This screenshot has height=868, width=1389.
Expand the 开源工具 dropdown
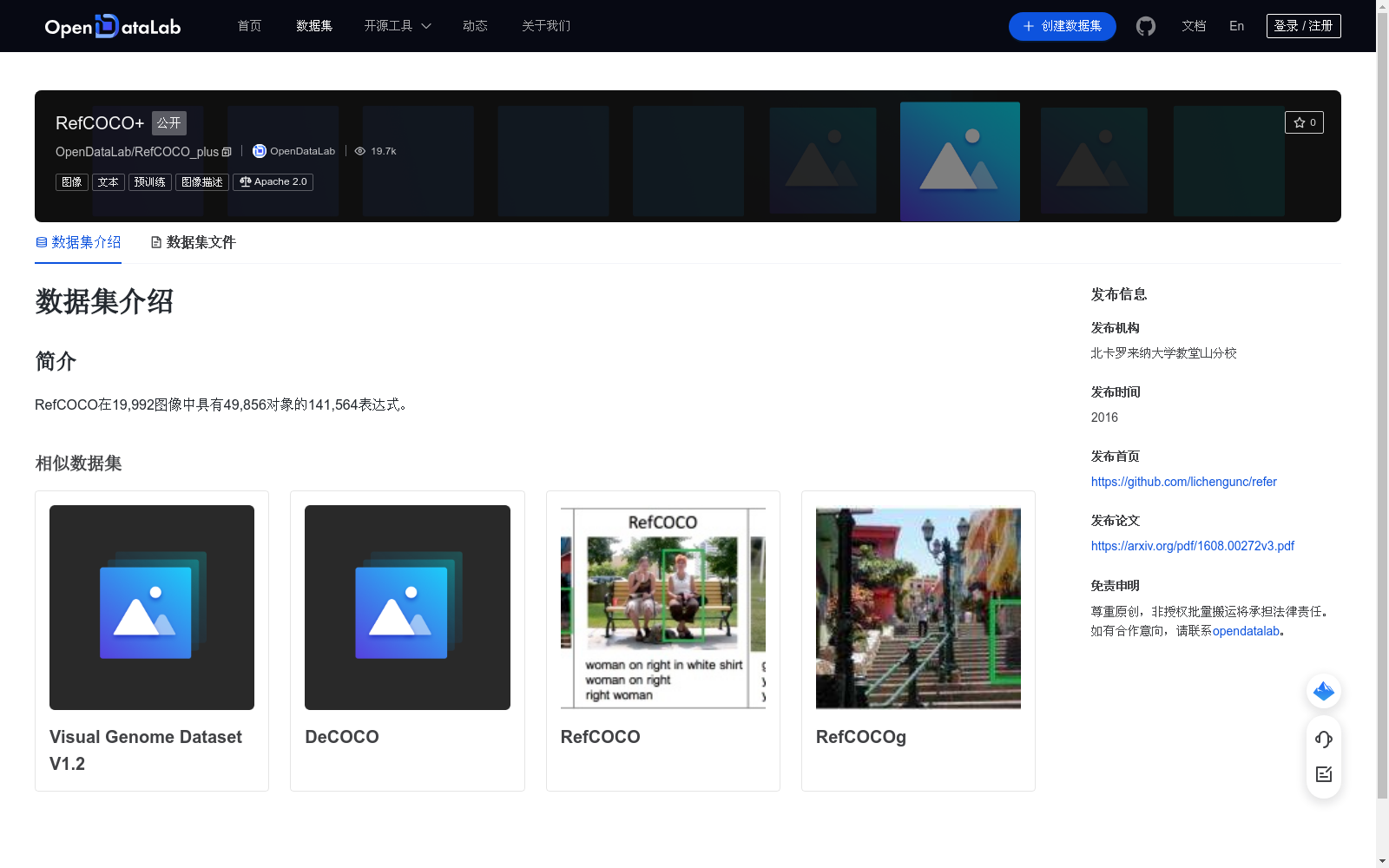[398, 26]
